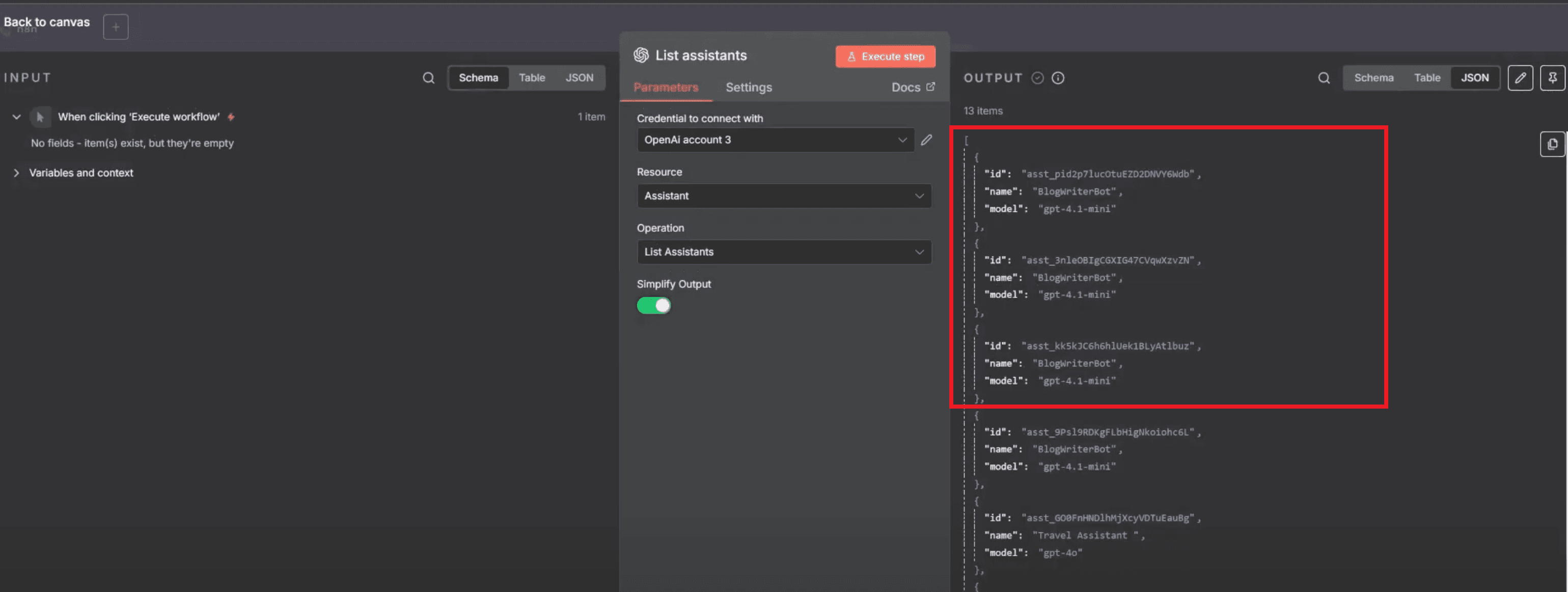Open the Settings tab
Viewport: 1568px width, 592px height.
point(748,87)
